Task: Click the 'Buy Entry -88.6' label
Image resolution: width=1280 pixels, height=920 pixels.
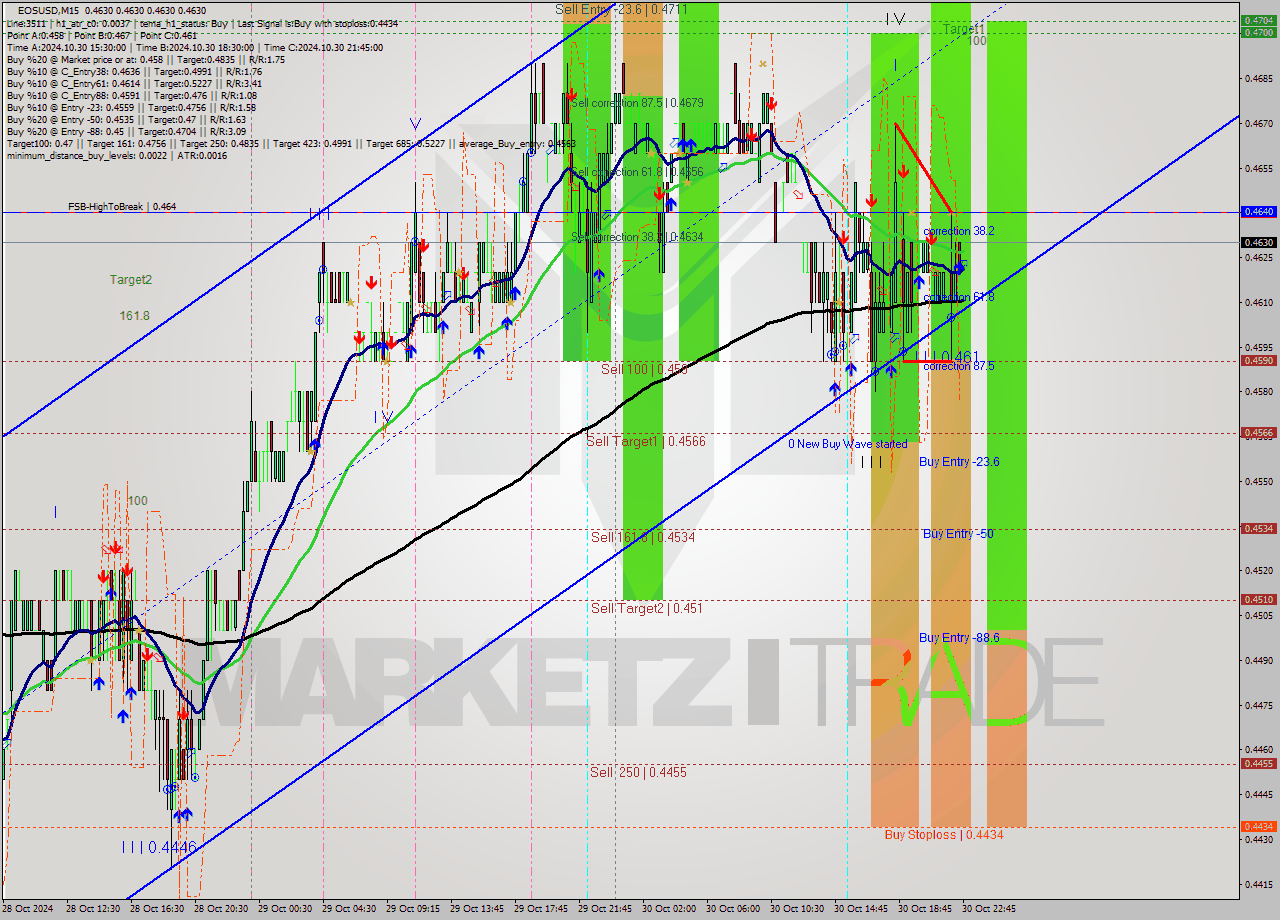Action: coord(959,638)
